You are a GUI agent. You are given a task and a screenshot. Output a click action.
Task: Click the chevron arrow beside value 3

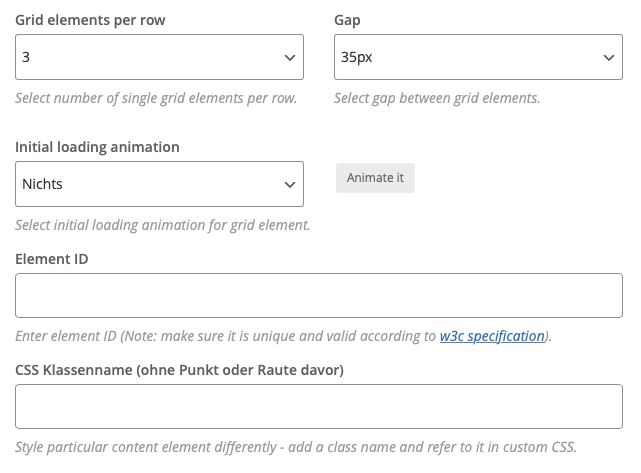pos(290,58)
